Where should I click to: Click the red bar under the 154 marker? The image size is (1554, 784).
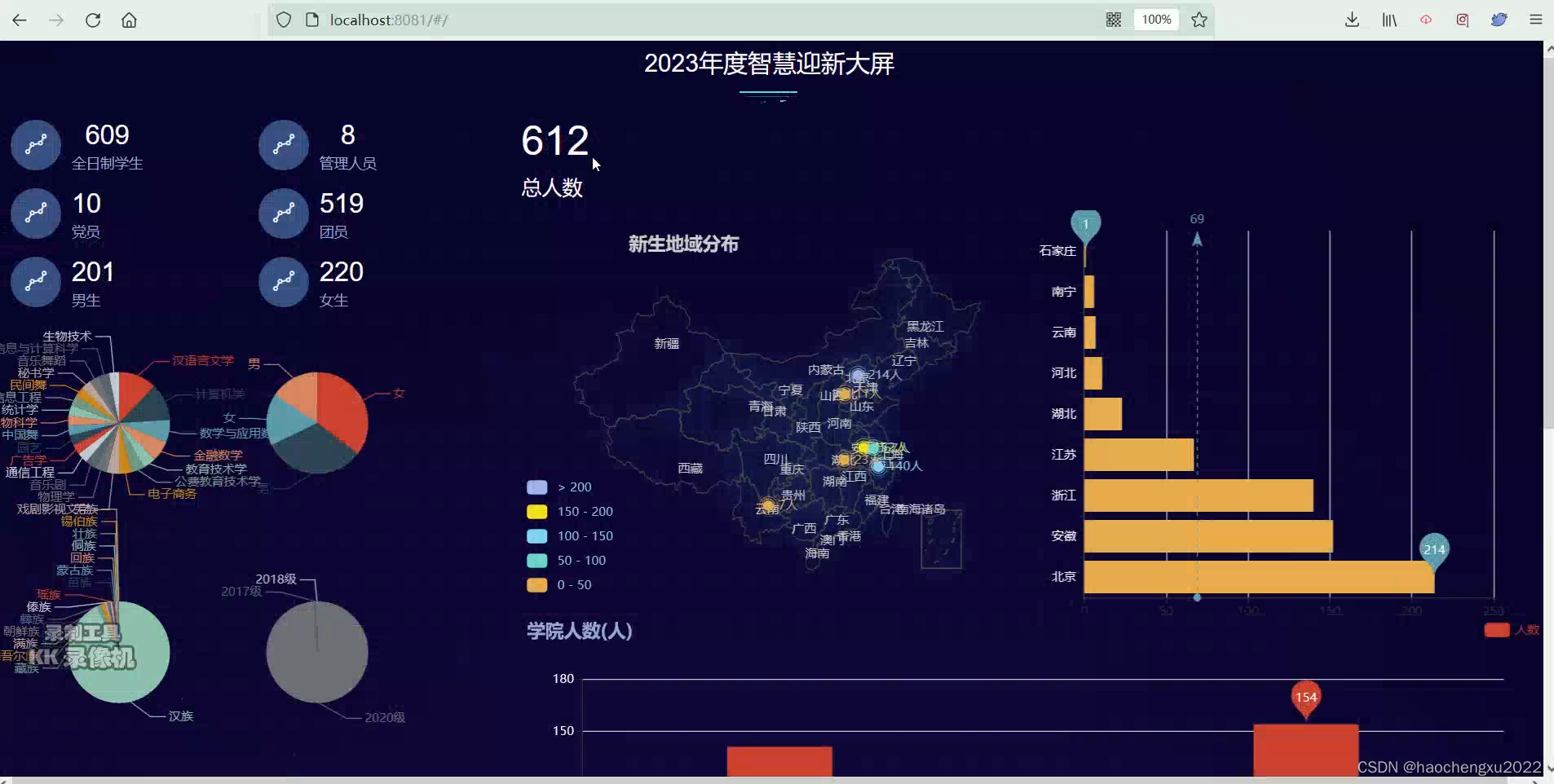[1306, 750]
